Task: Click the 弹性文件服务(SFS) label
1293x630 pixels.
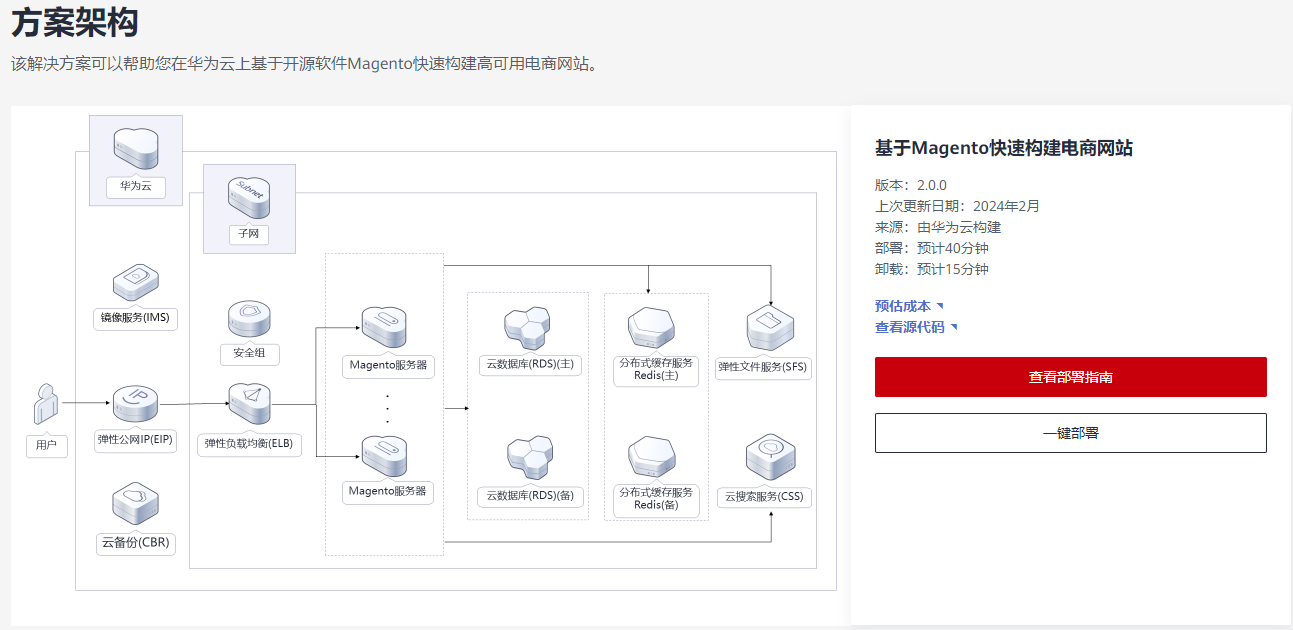Action: pyautogui.click(x=762, y=367)
